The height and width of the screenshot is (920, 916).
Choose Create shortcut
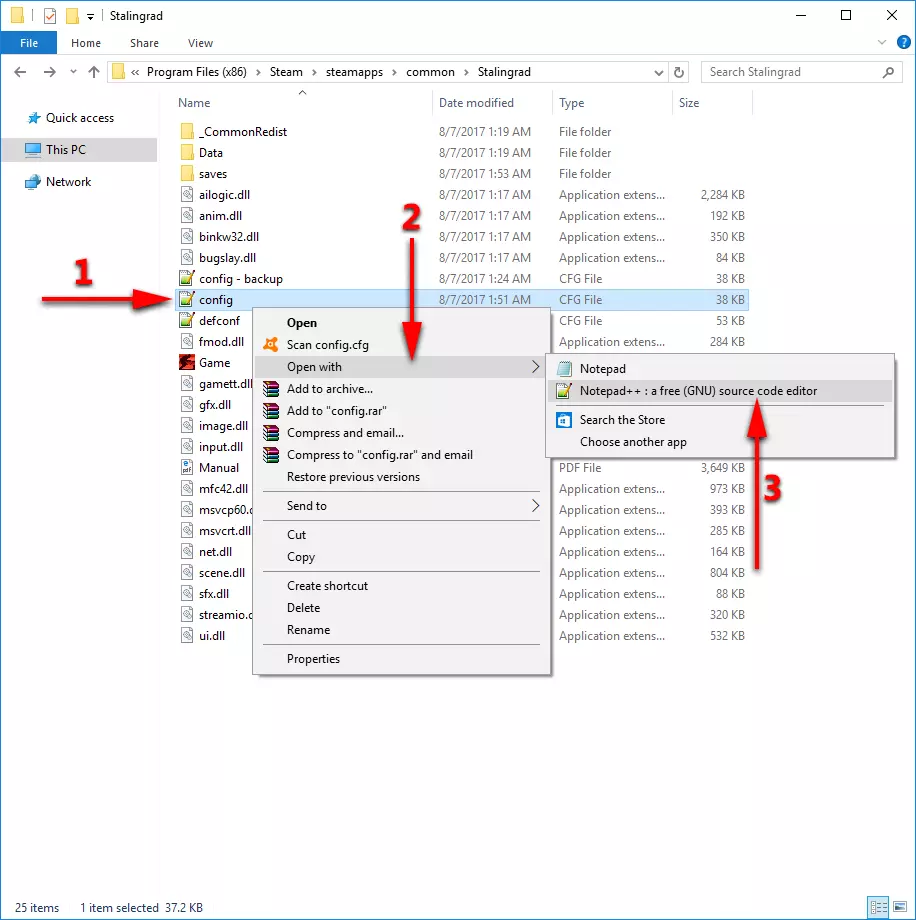[x=401, y=586]
